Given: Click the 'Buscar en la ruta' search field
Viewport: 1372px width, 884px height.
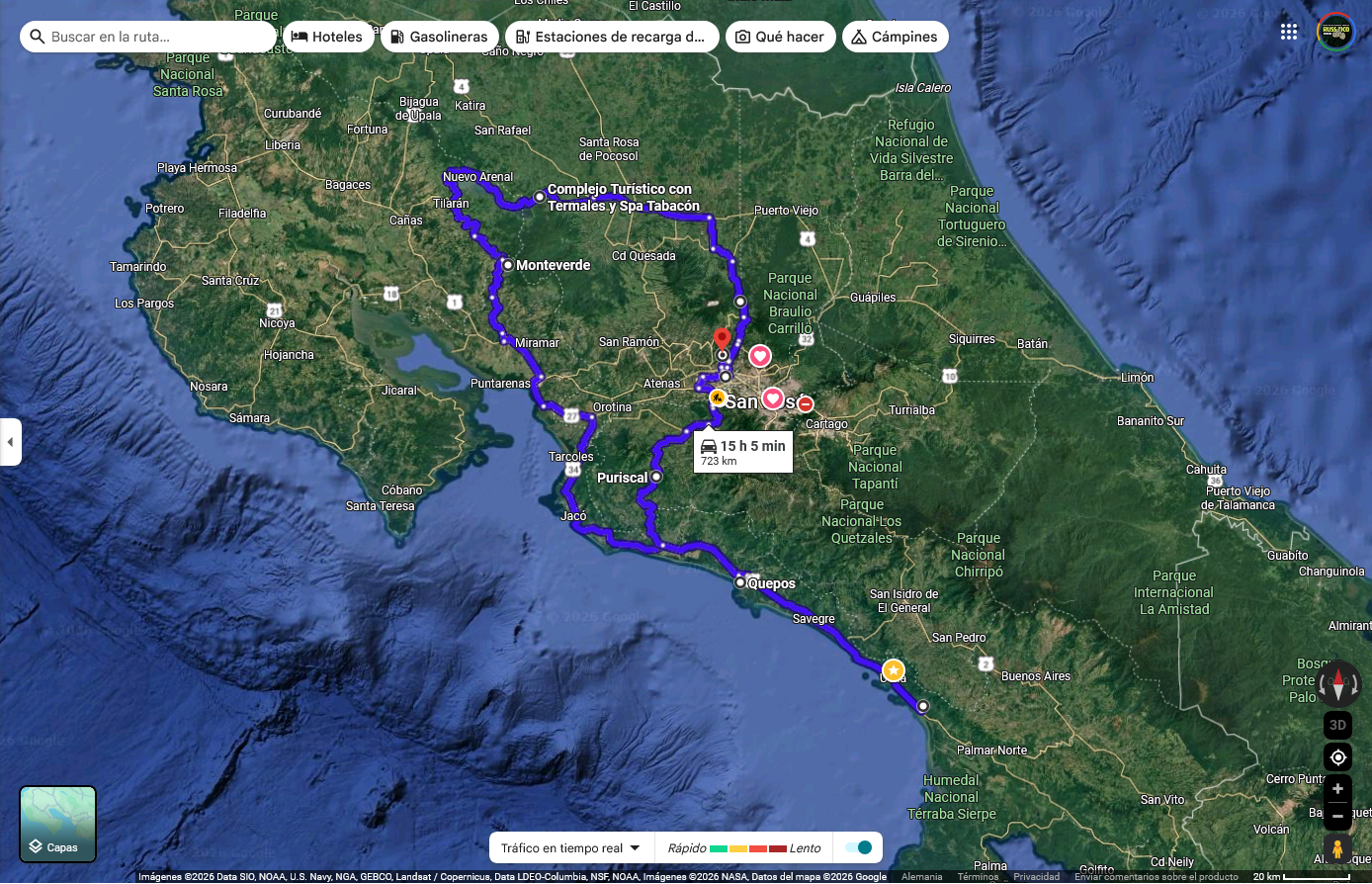Looking at the screenshot, I should (148, 37).
